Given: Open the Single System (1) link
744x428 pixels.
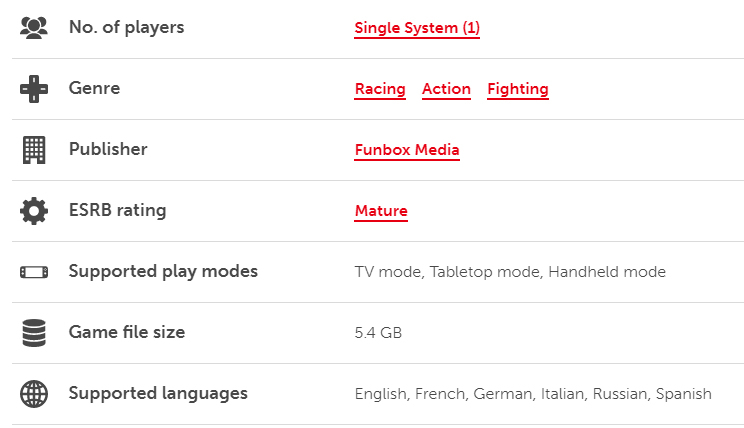Looking at the screenshot, I should pyautogui.click(x=417, y=28).
